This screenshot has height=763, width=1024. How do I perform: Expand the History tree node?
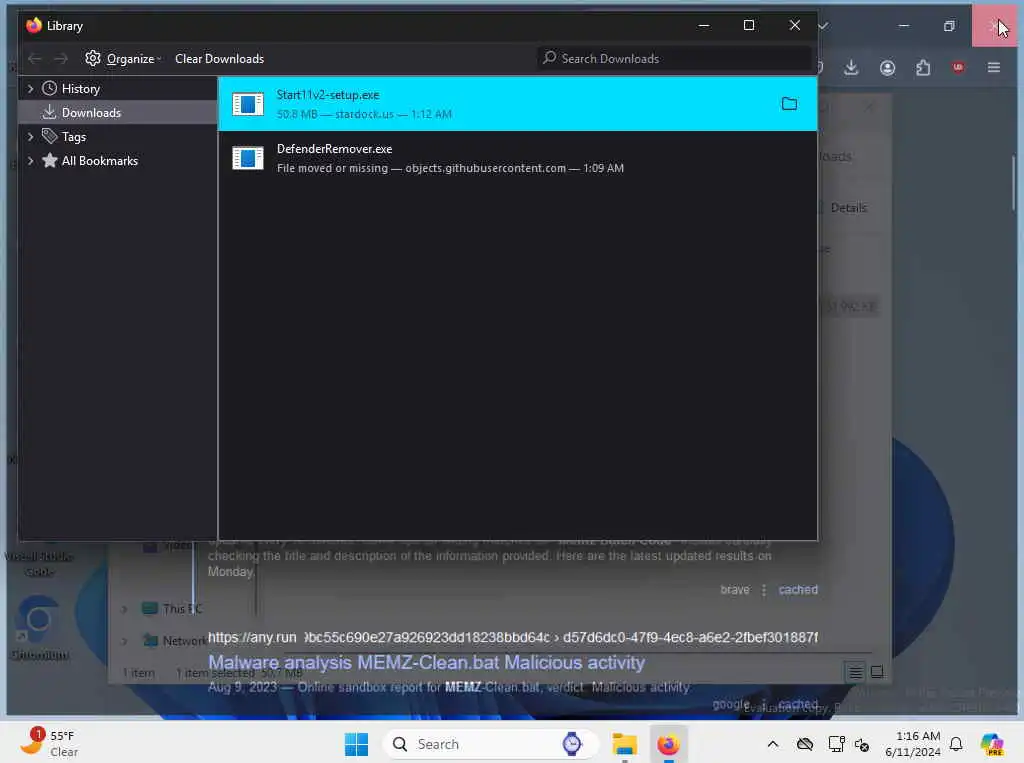coord(30,88)
